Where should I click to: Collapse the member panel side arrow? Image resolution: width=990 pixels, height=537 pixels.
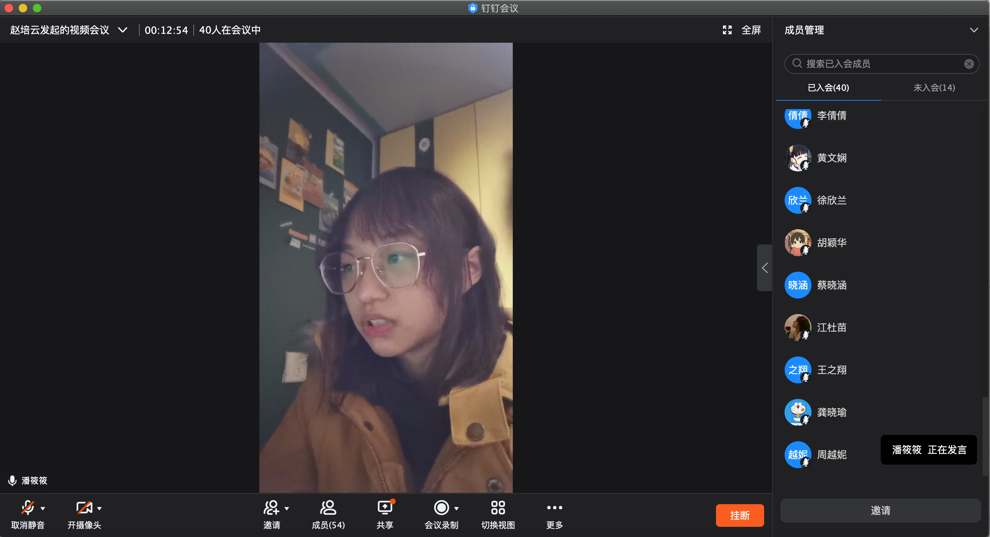tap(764, 268)
